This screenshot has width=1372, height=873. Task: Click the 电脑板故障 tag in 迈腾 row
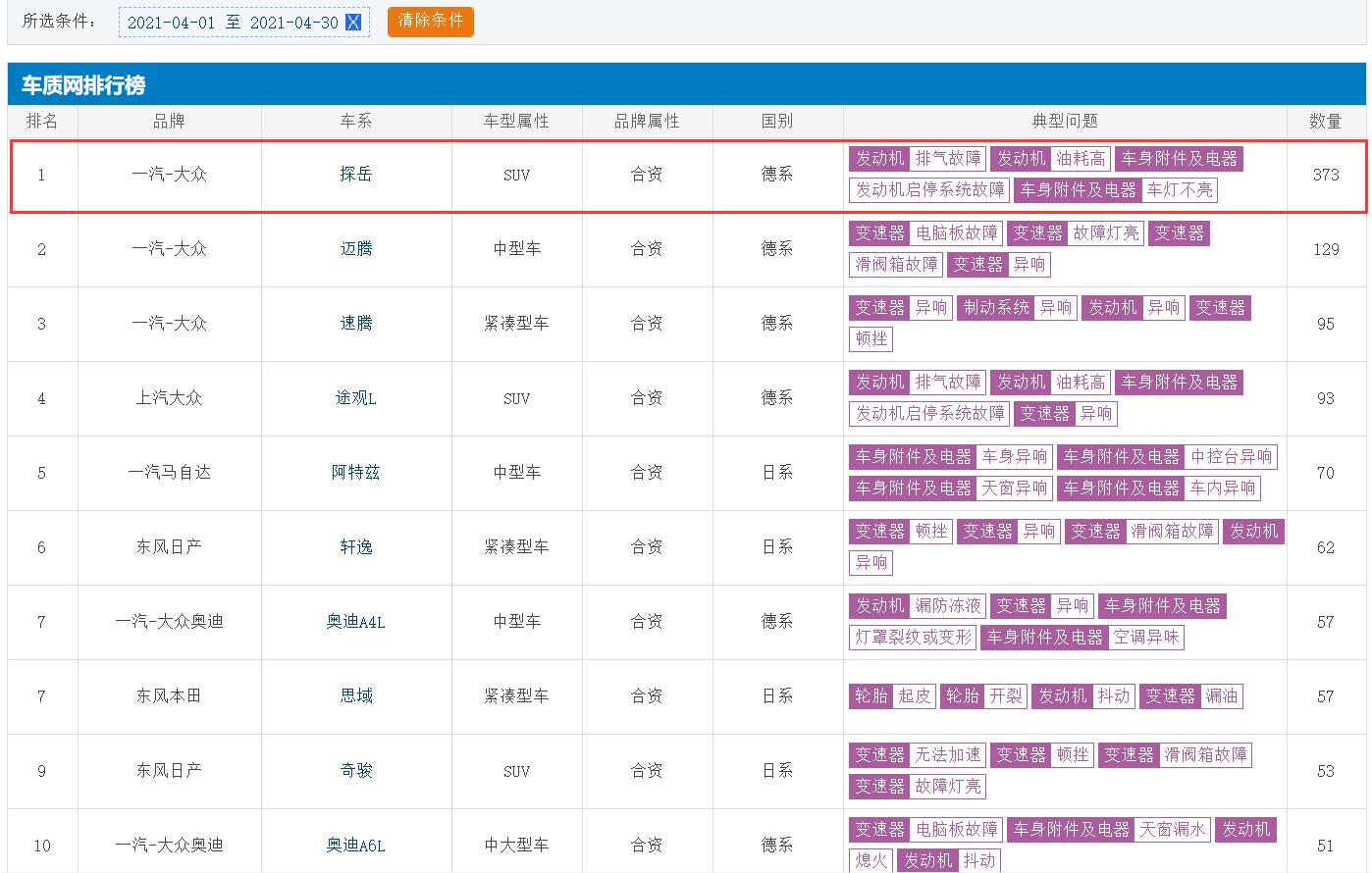956,233
